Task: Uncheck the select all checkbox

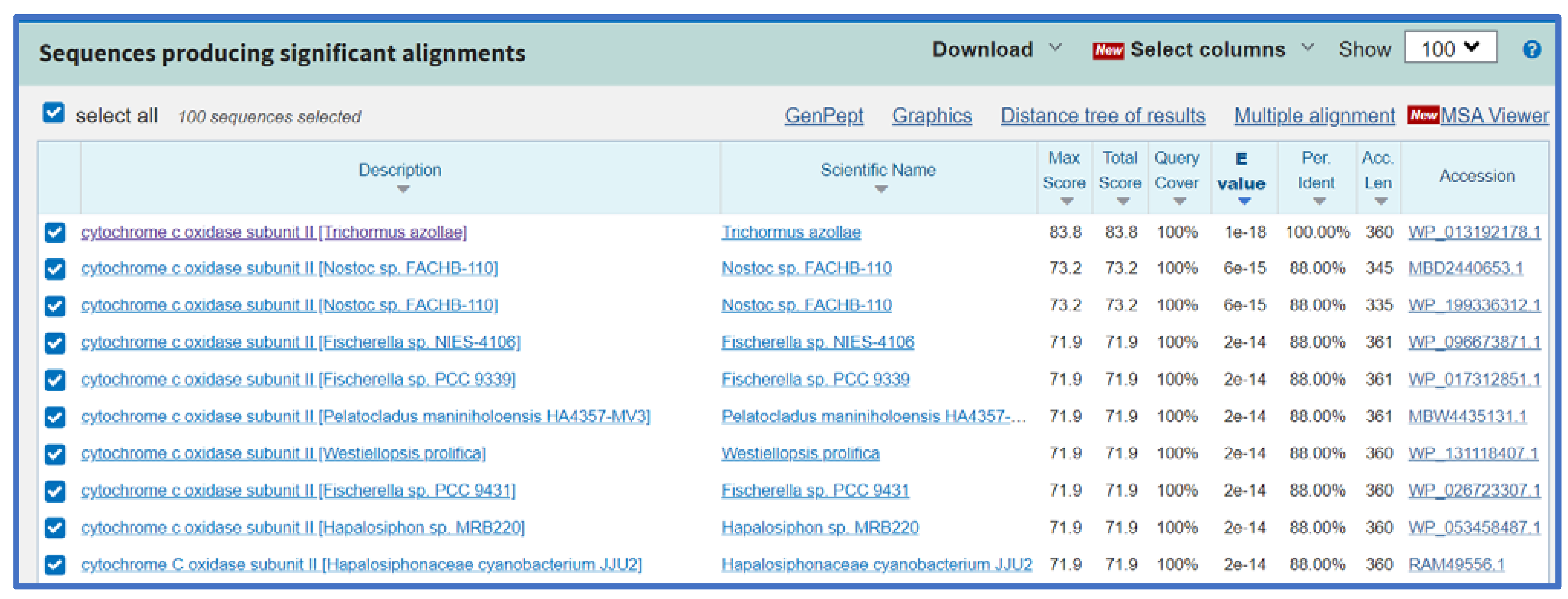Action: 54,113
